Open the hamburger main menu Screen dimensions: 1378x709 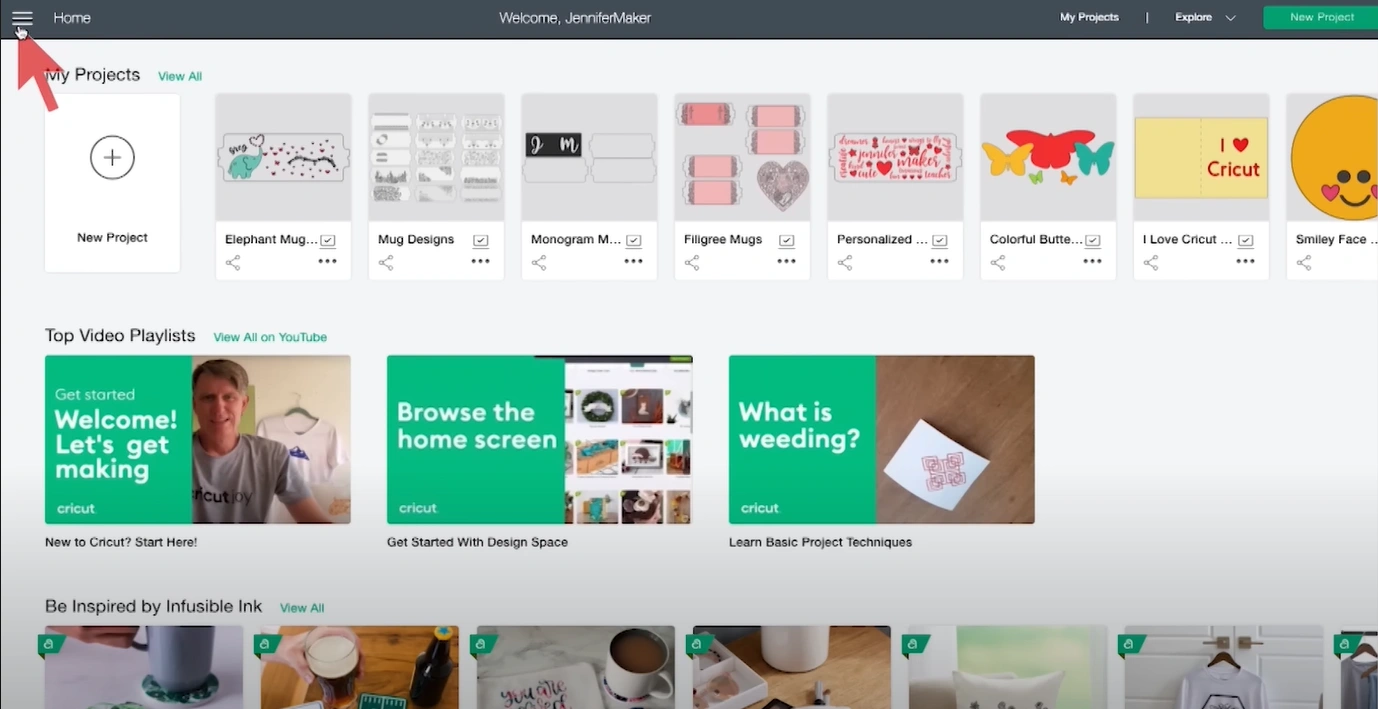[22, 18]
